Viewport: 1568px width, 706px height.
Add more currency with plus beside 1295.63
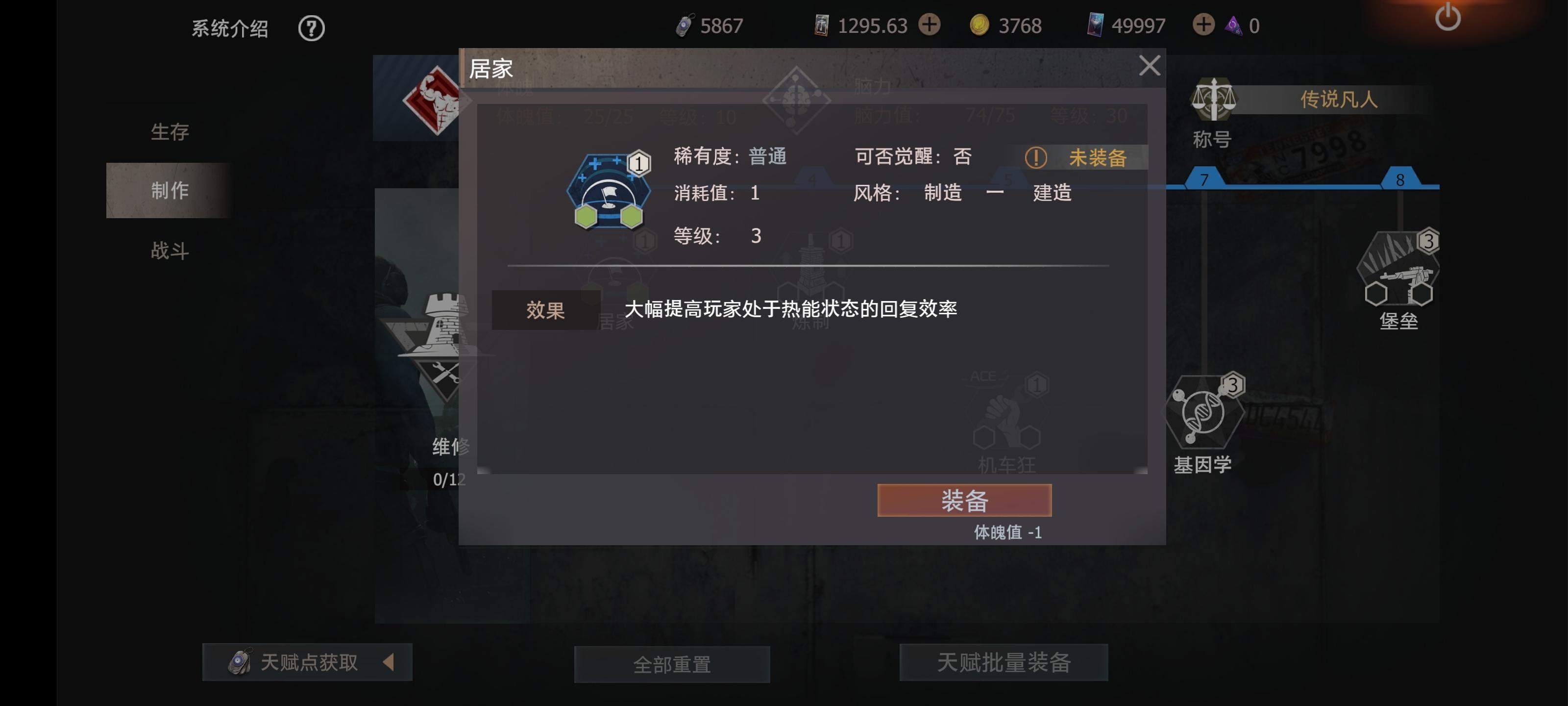929,25
